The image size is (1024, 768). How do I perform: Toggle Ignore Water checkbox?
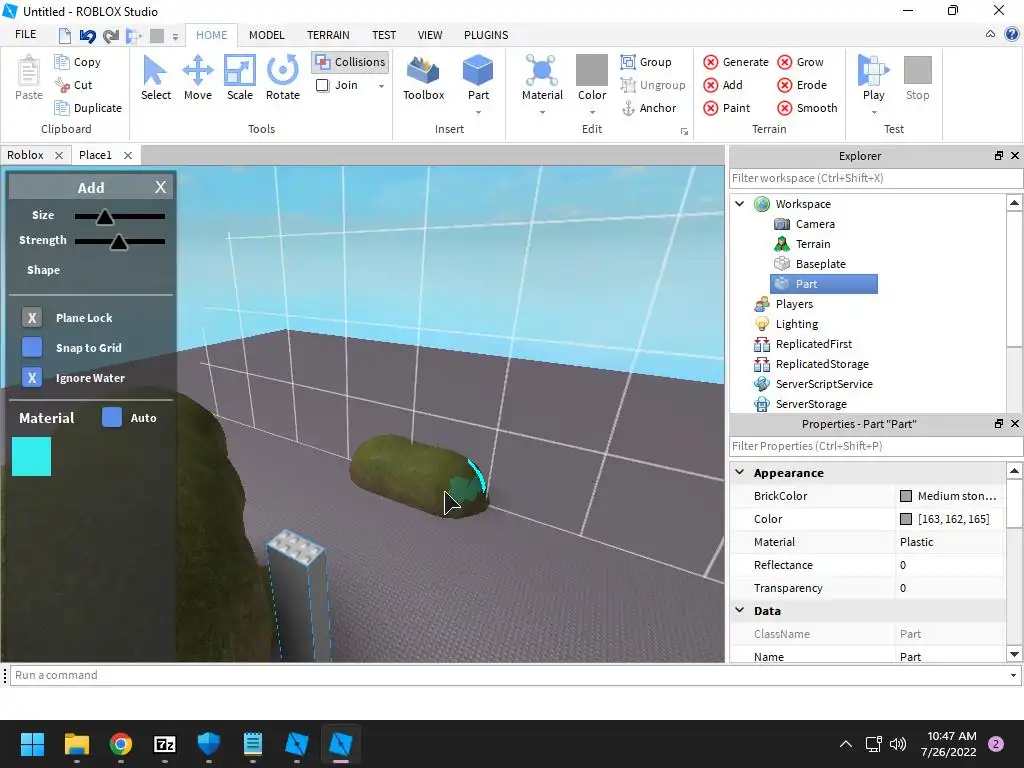click(31, 377)
